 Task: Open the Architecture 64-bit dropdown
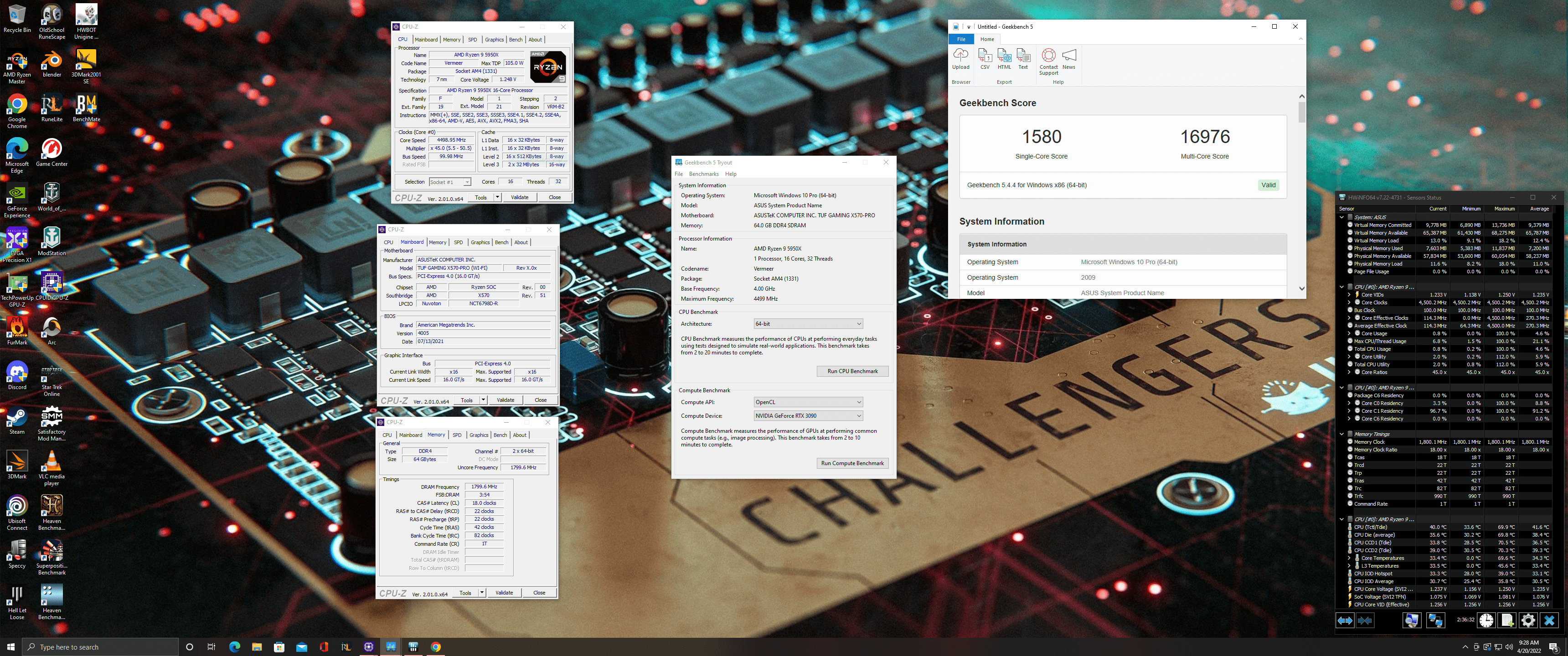point(808,324)
